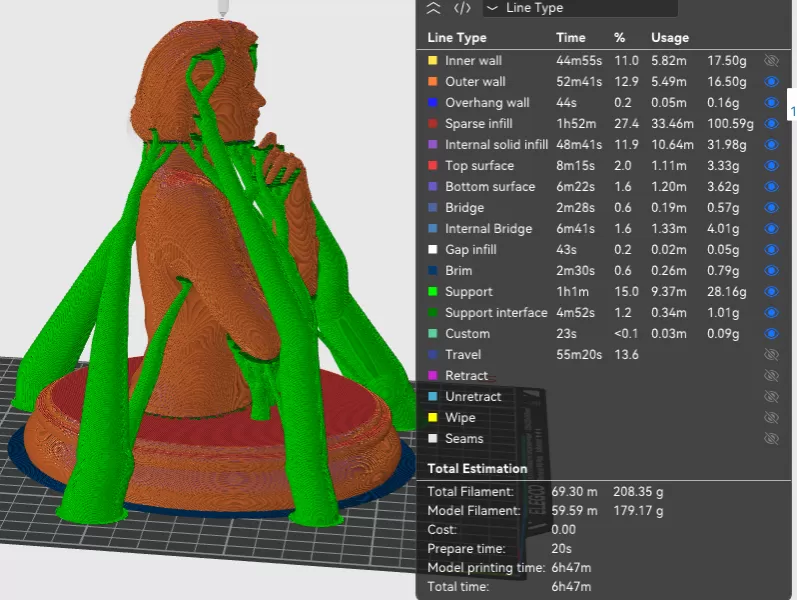The image size is (797, 600).
Task: Click the Support interface label
Action: tap(496, 313)
